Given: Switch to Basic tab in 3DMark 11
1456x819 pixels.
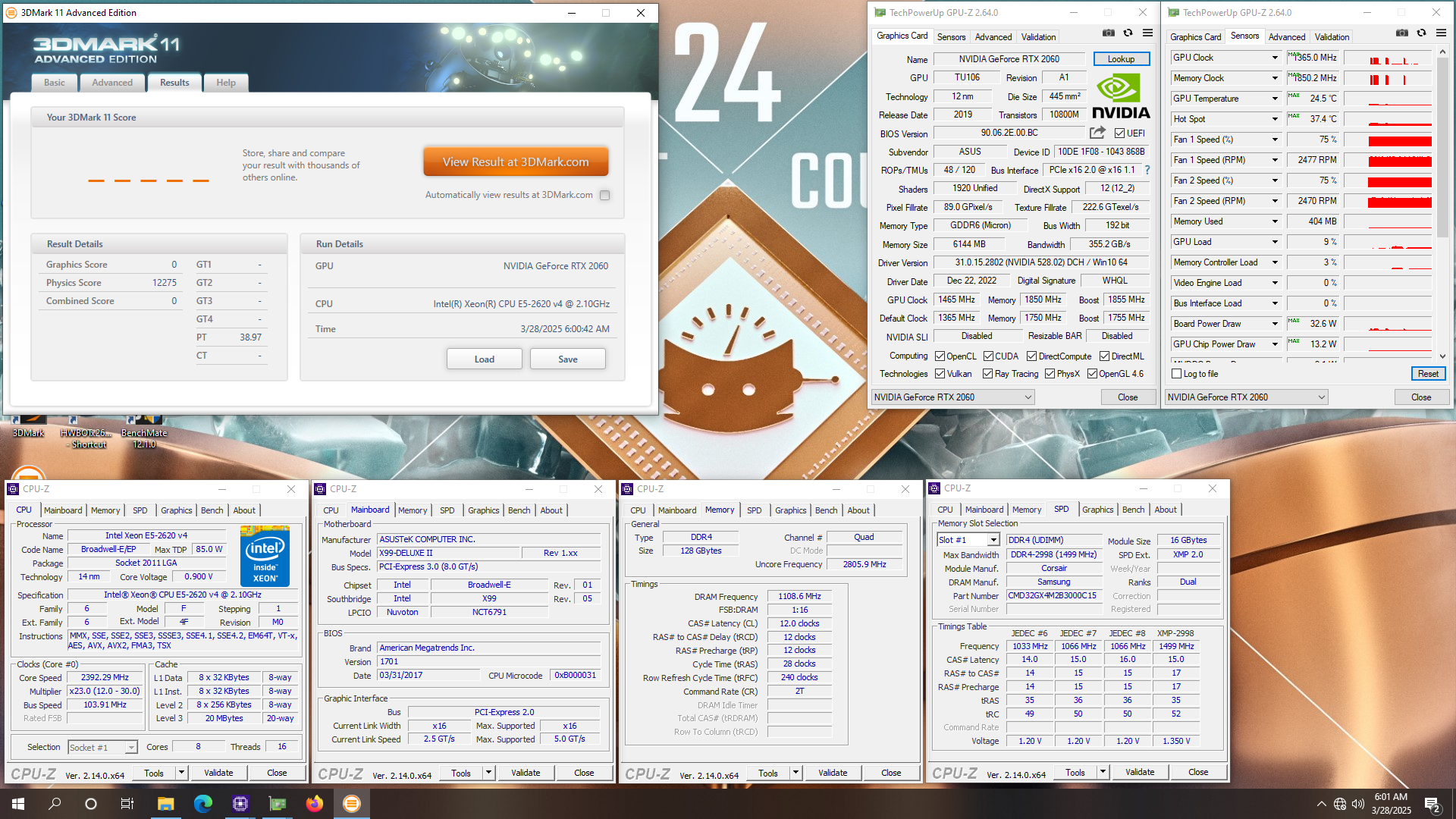Looking at the screenshot, I should tap(54, 83).
